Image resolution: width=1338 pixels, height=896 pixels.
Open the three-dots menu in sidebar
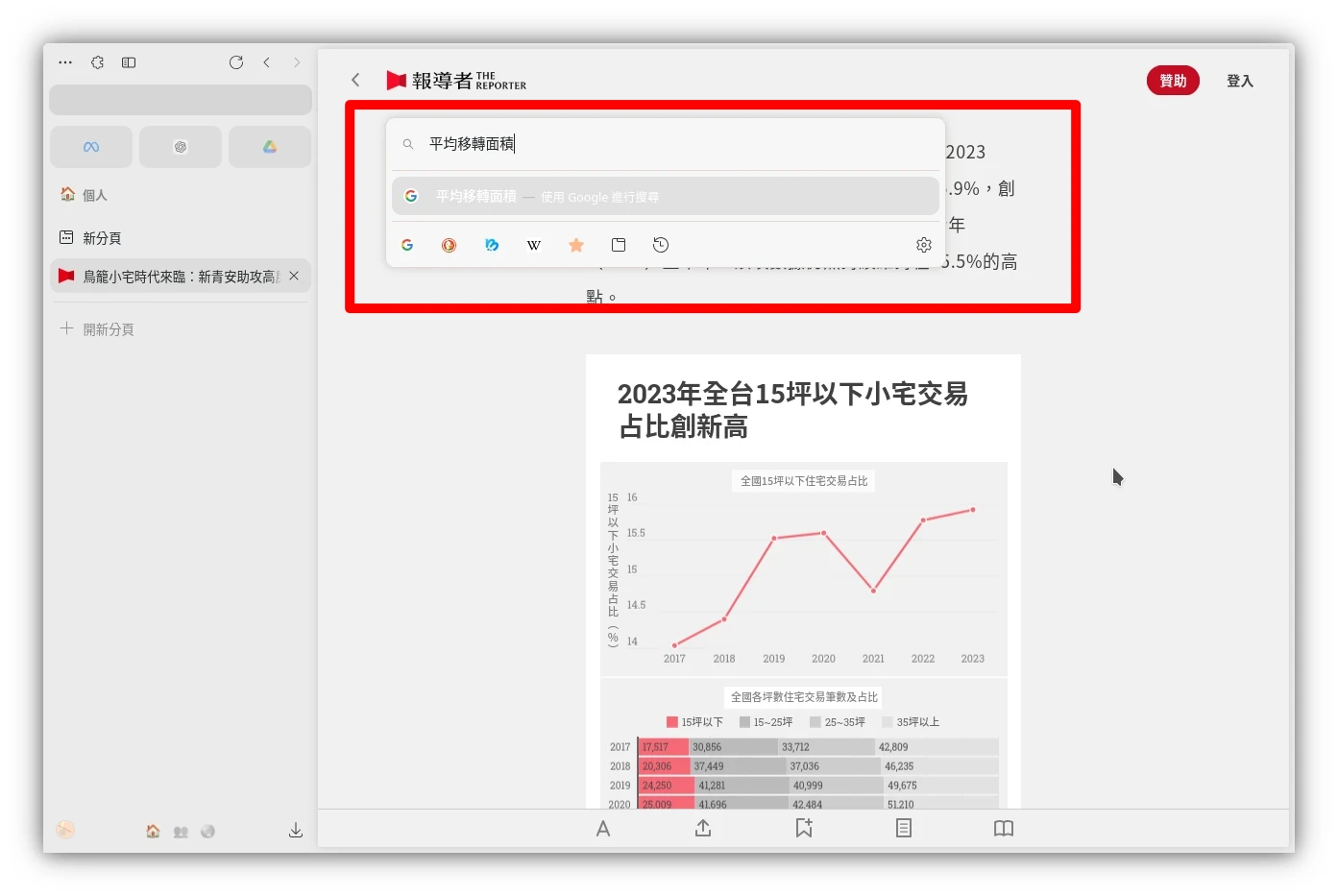(65, 62)
